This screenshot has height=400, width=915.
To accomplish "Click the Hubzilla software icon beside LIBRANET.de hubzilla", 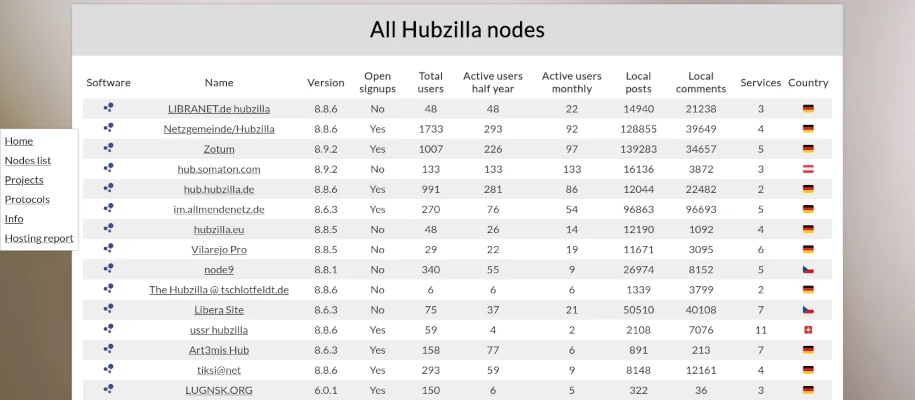I will [x=109, y=108].
